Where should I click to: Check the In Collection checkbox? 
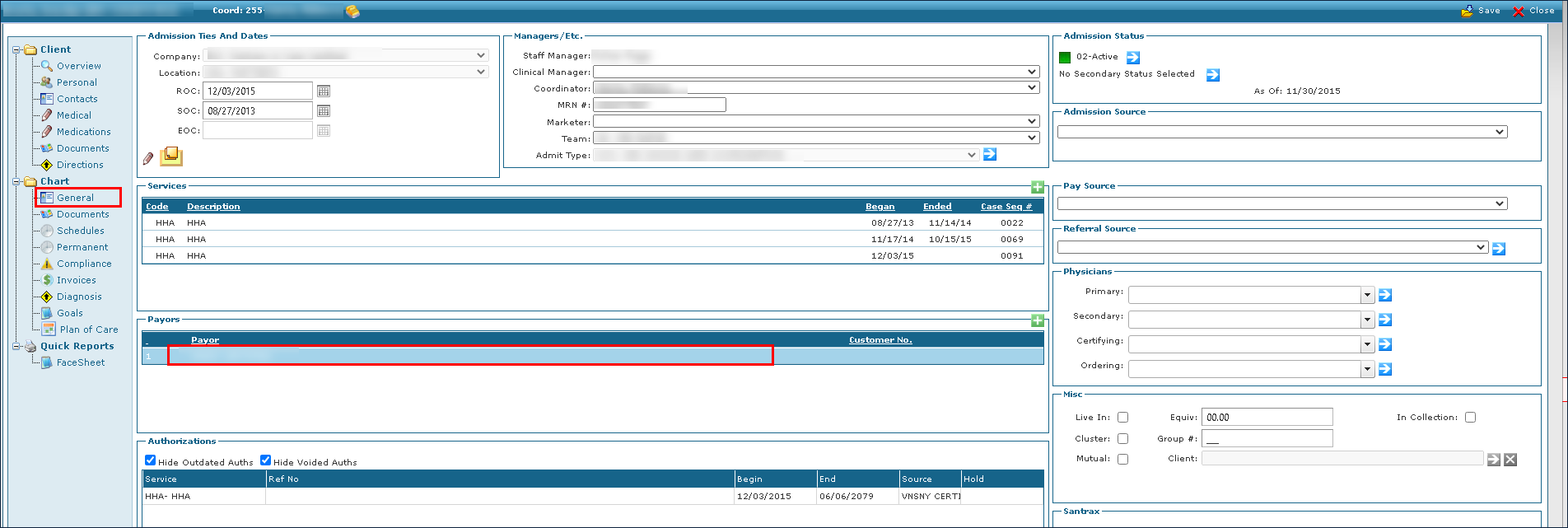(1470, 418)
